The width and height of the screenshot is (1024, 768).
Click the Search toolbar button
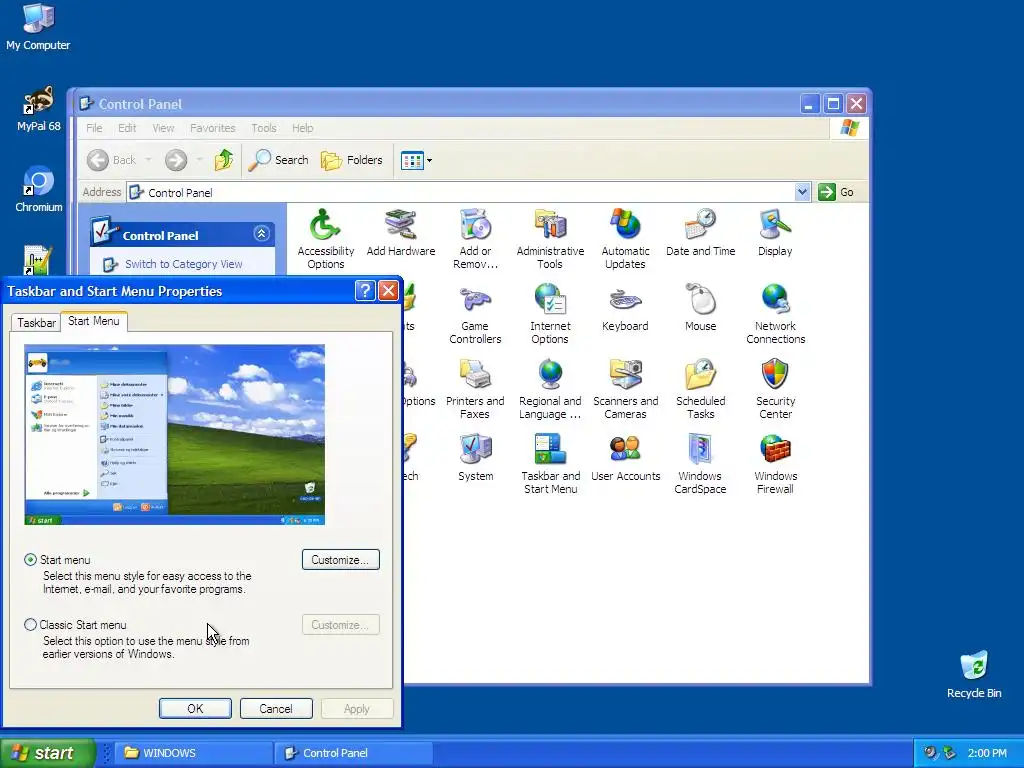click(x=278, y=159)
